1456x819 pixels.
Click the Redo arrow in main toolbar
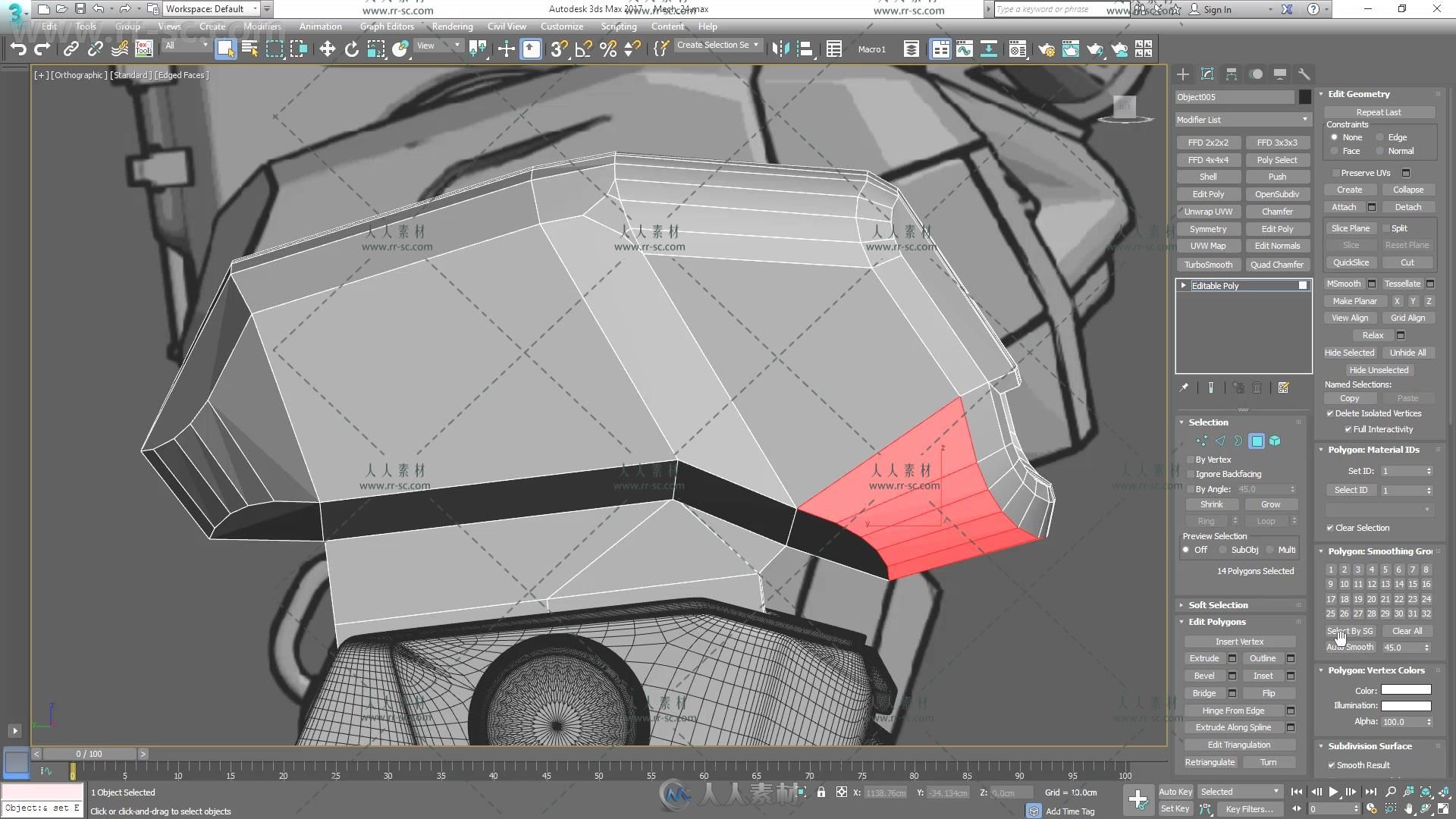point(42,49)
